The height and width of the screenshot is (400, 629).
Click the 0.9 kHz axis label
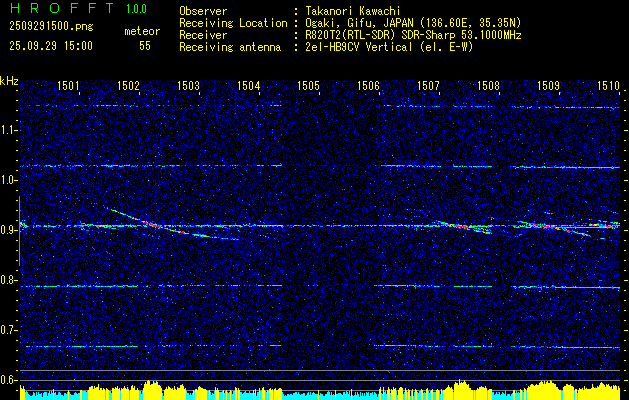click(7, 230)
